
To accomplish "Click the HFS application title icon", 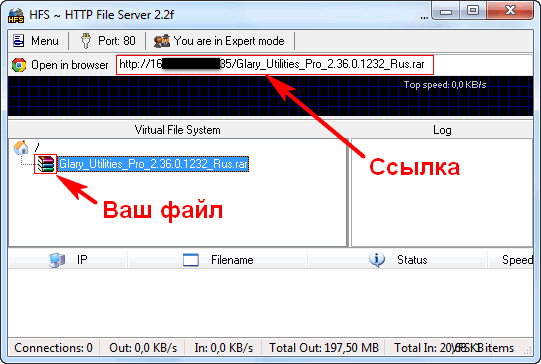I will pyautogui.click(x=16, y=15).
